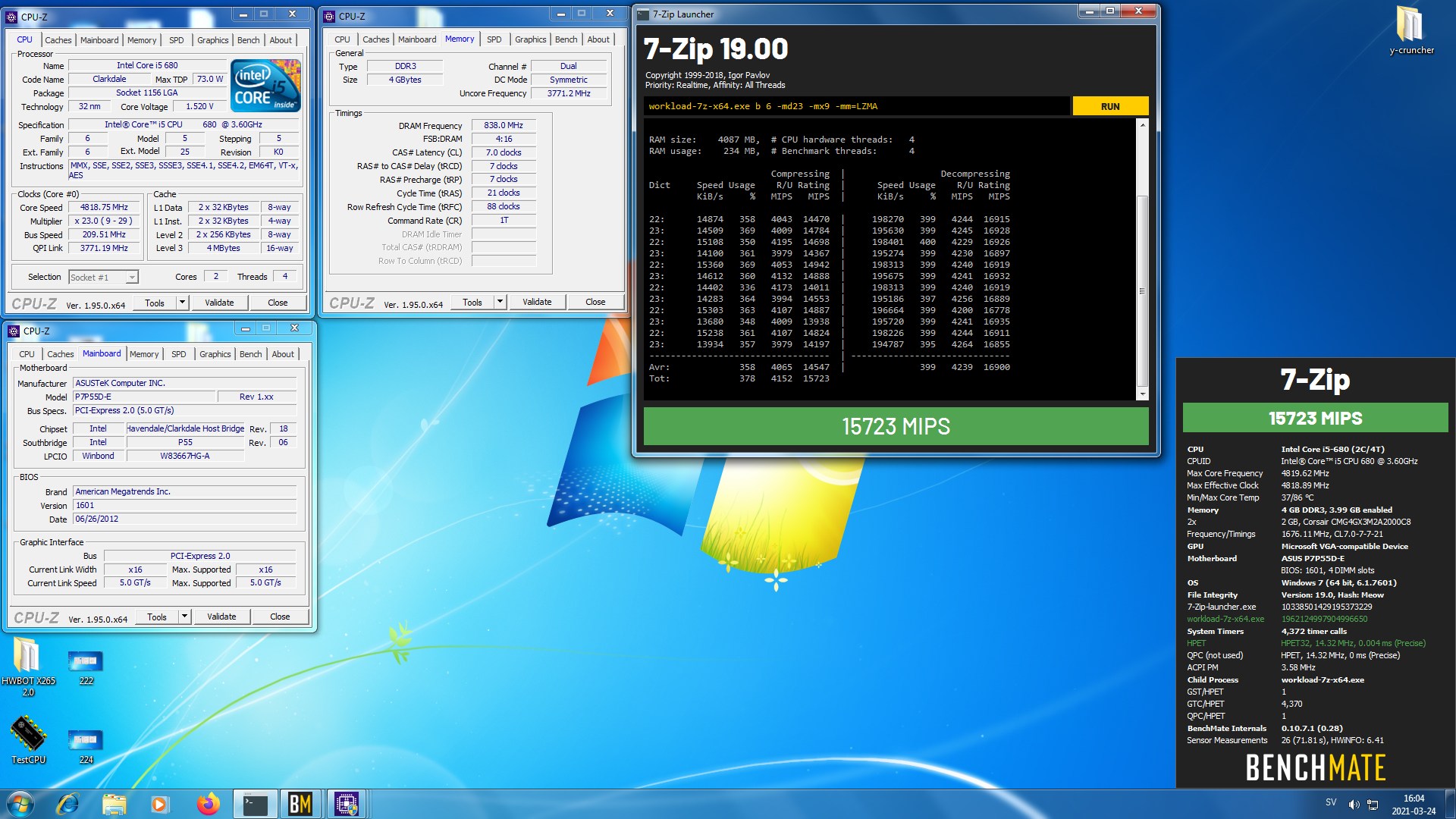1456x819 pixels.
Task: Expand Tools dropdown arrow in the Memory window
Action: (500, 302)
